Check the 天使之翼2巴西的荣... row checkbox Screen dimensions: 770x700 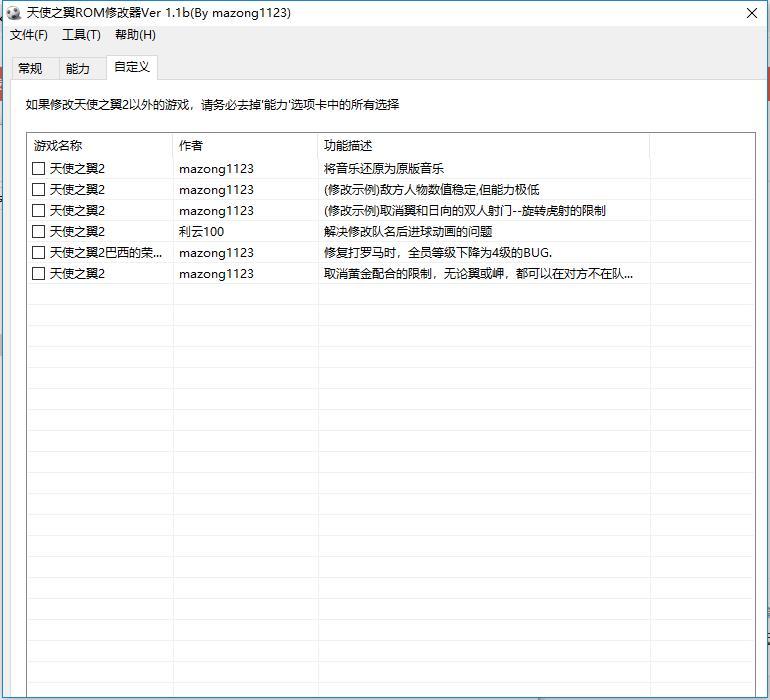tap(38, 252)
